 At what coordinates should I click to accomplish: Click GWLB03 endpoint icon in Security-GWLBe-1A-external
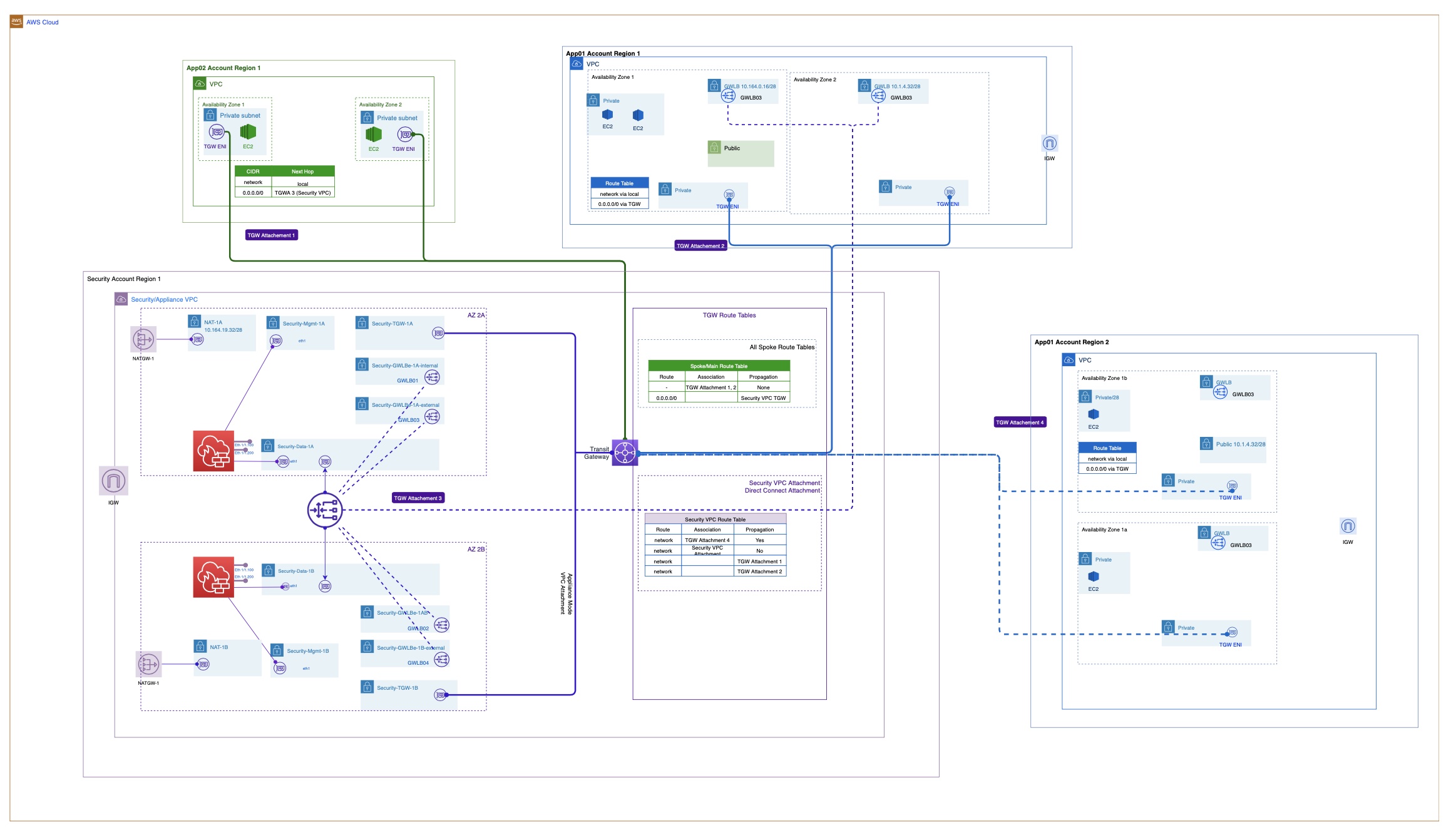pyautogui.click(x=432, y=417)
